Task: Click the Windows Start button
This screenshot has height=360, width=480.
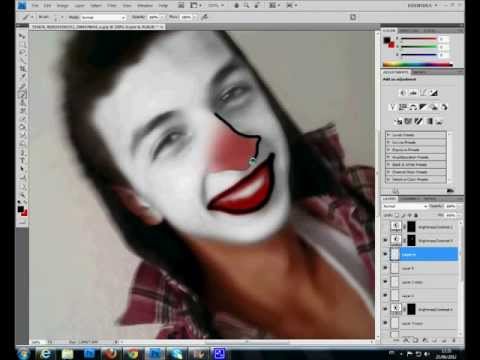Action: (x=23, y=353)
